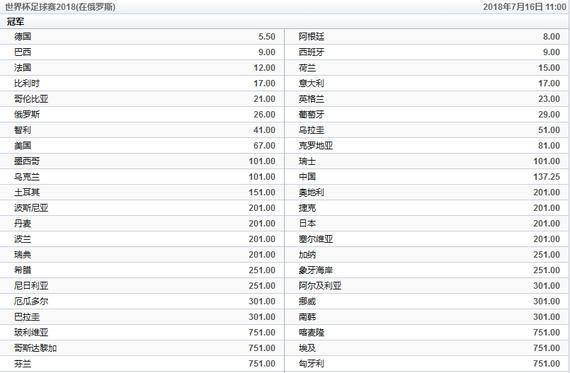Select the 巴西 team name
This screenshot has height=373, width=570.
pos(23,52)
